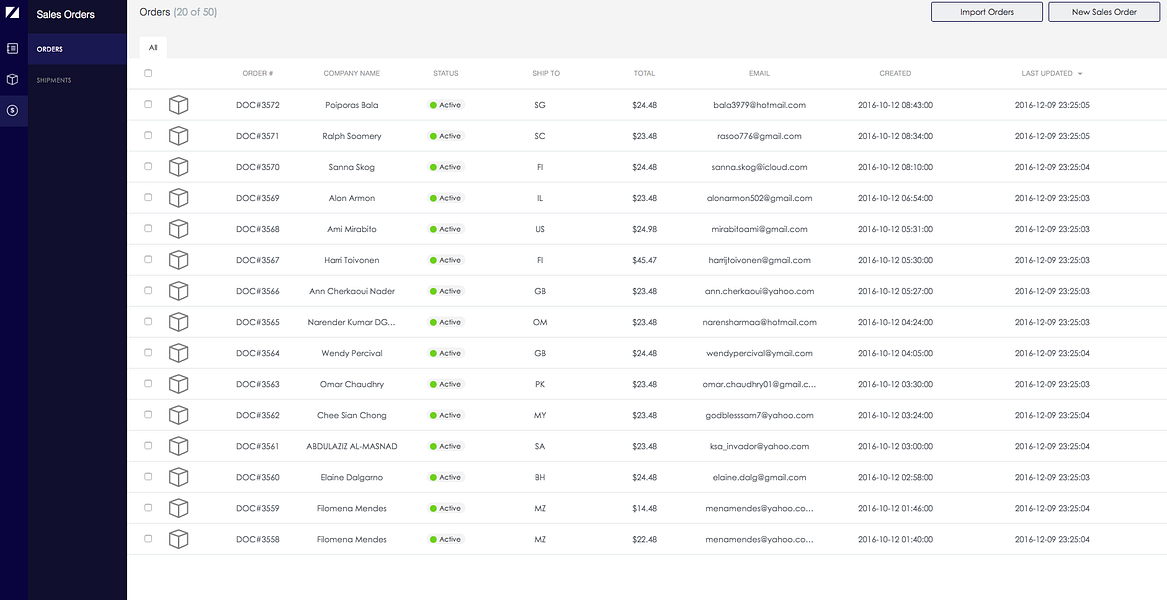The image size is (1167, 600).
Task: Switch to the All tab
Action: [153, 48]
